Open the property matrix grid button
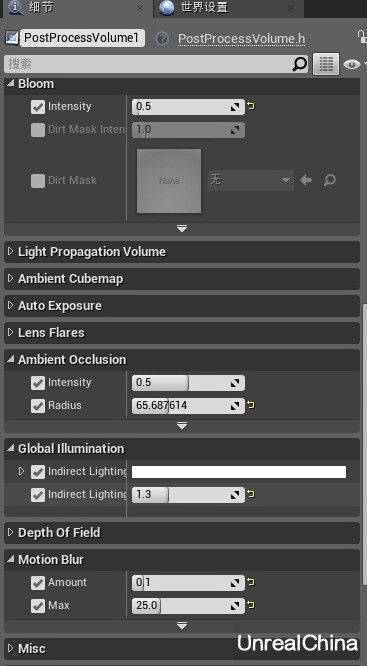The image size is (367, 666). [326, 64]
